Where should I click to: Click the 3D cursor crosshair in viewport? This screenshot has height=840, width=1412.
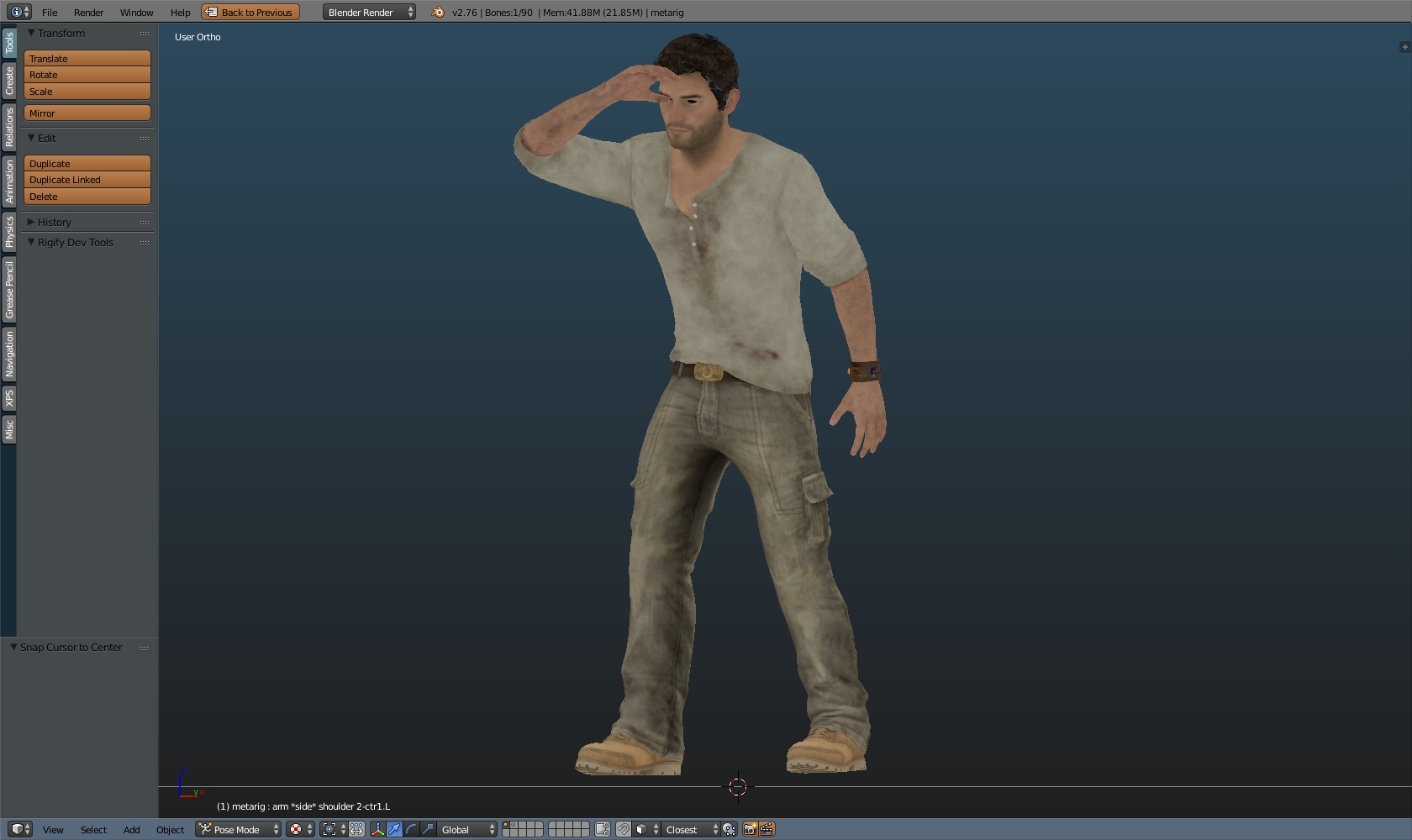738,786
